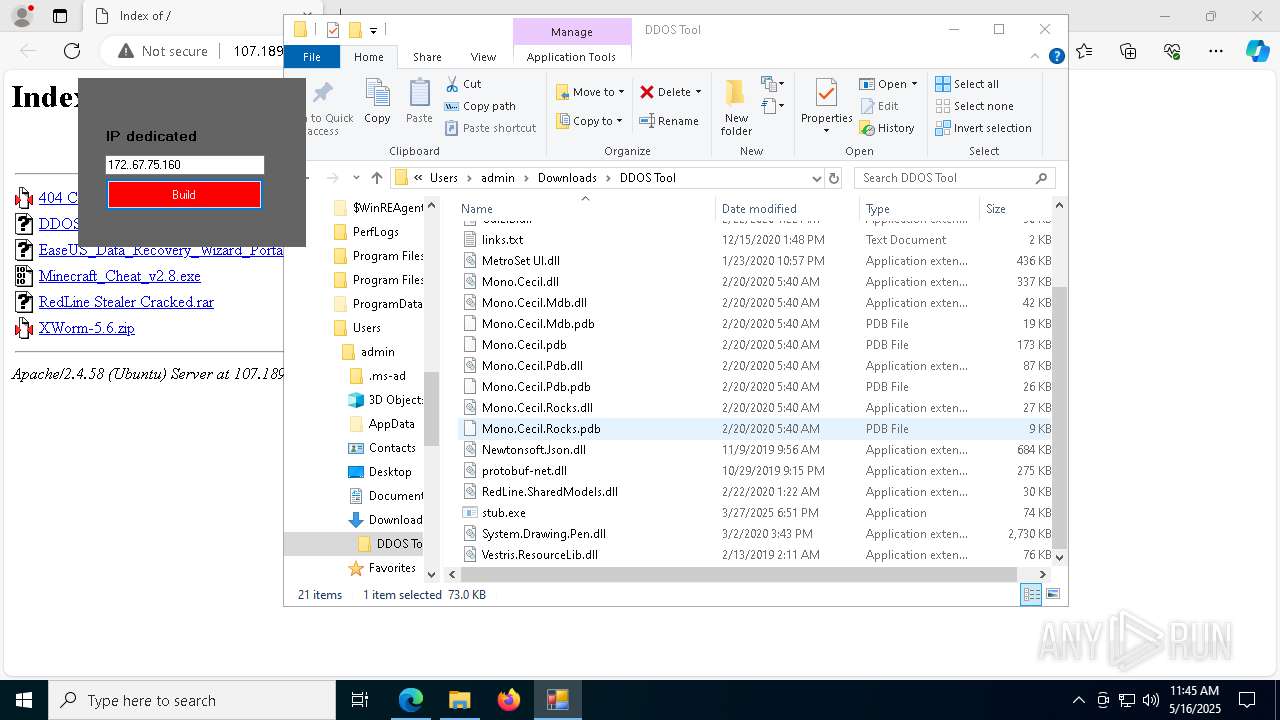
Task: Select Contacts in navigation tree
Action: click(x=391, y=448)
